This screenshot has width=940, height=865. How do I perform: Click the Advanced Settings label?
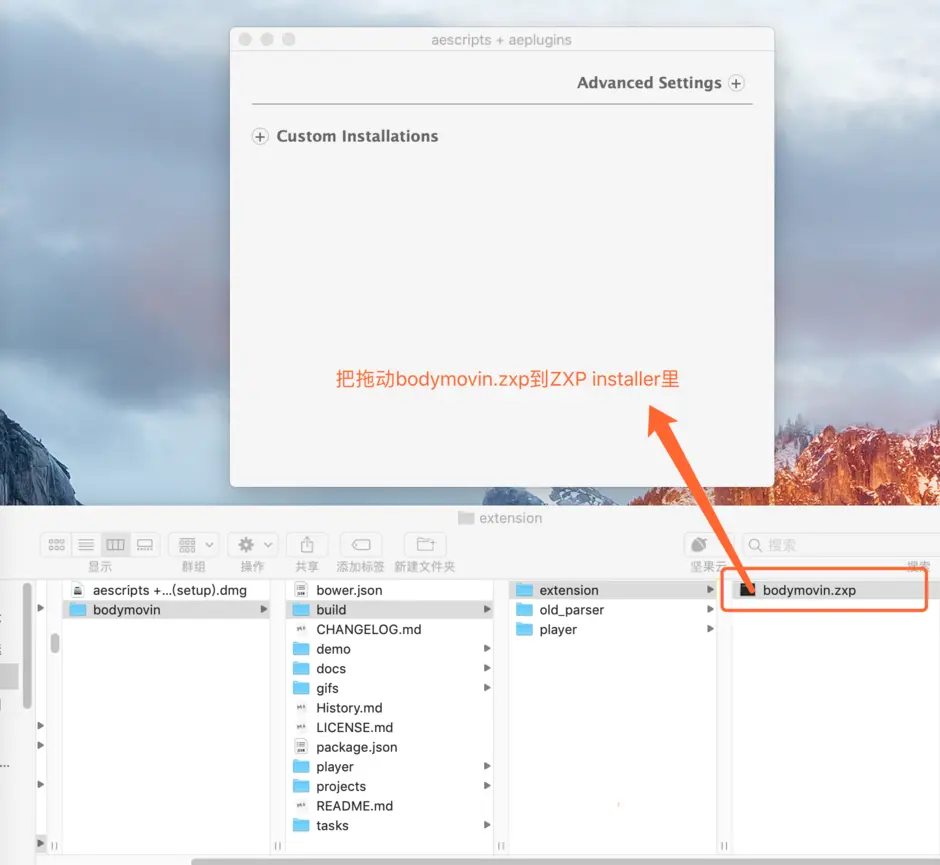[x=649, y=83]
